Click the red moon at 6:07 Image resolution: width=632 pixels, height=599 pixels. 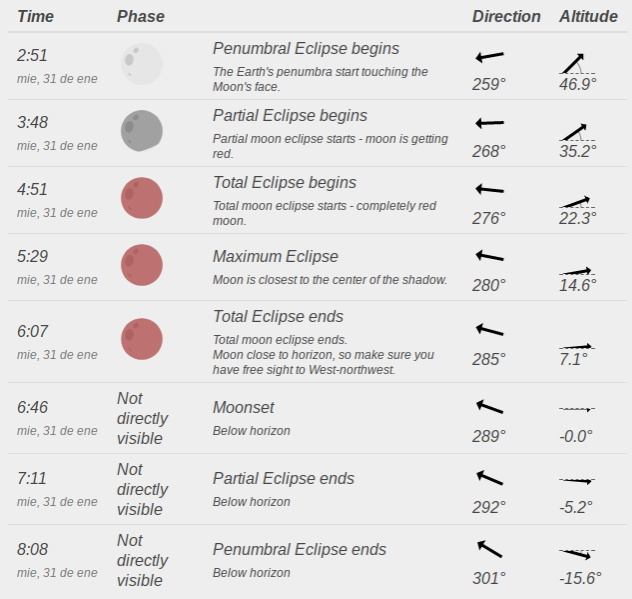click(x=140, y=338)
